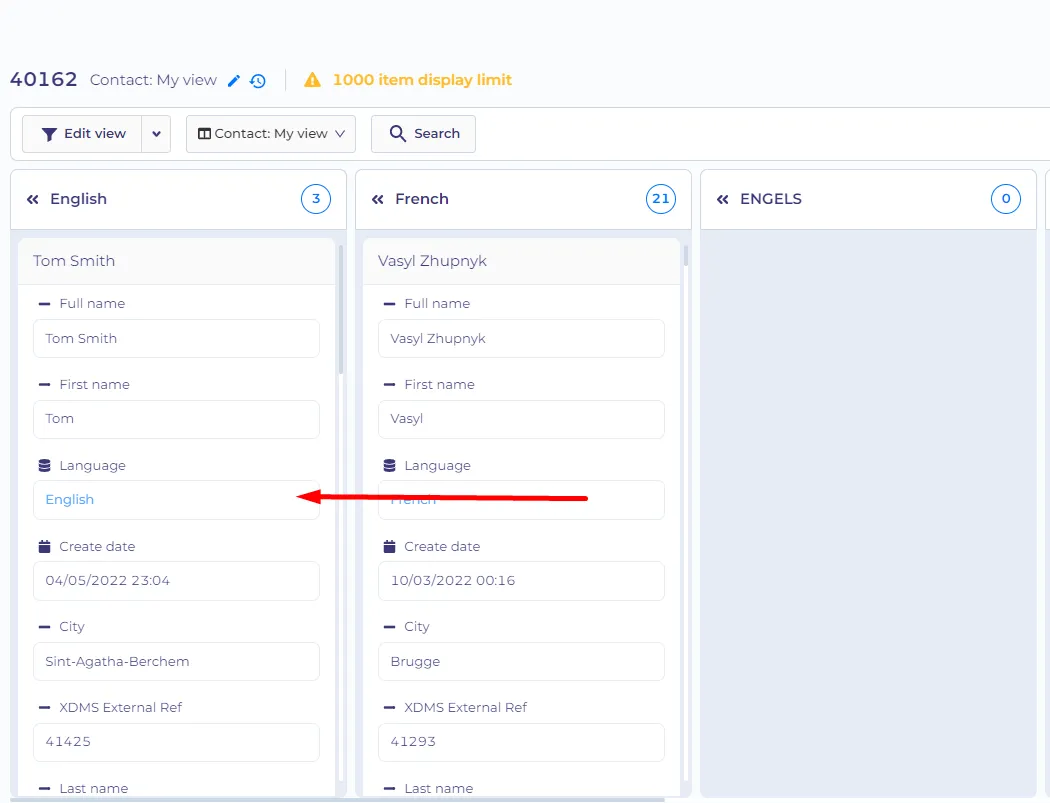Click the French column count badge 21
Image resolution: width=1050 pixels, height=803 pixels.
[661, 199]
